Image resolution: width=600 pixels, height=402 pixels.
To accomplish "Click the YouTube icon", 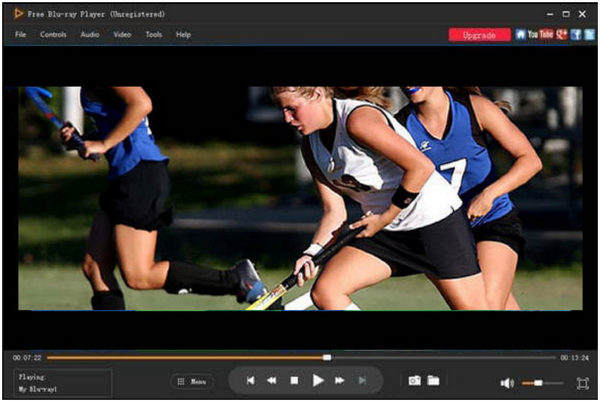I will point(540,34).
